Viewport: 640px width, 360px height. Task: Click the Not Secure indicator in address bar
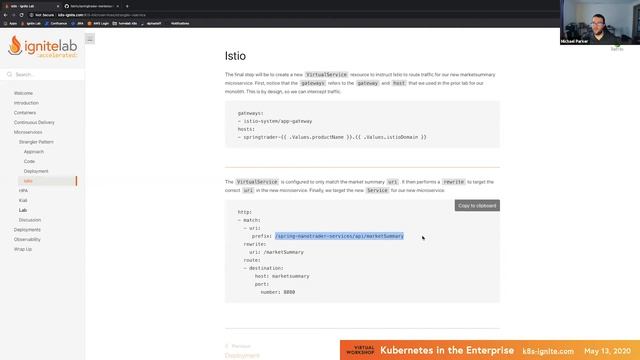(x=42, y=15)
